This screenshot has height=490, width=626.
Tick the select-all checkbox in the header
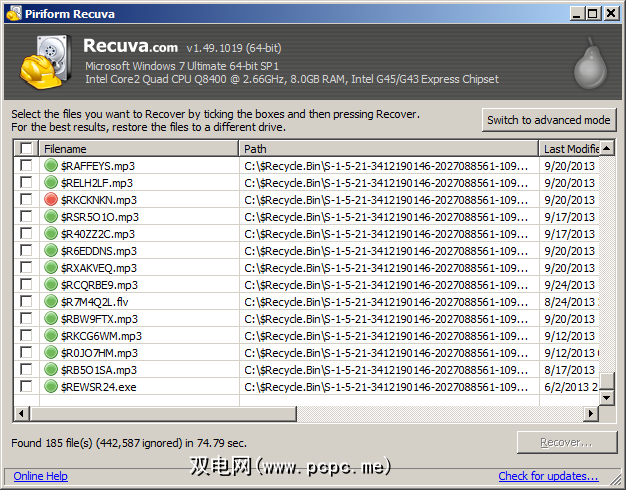pos(26,149)
